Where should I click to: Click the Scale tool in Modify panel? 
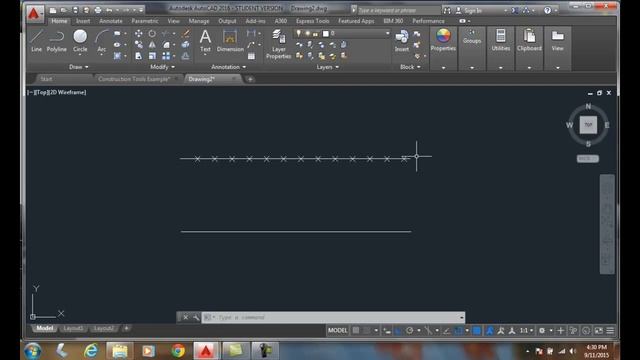tap(152, 56)
